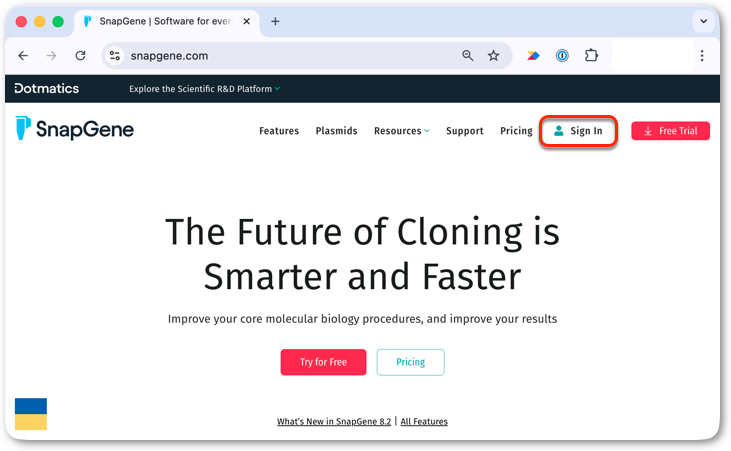Reload the snapgene.com page

81,56
